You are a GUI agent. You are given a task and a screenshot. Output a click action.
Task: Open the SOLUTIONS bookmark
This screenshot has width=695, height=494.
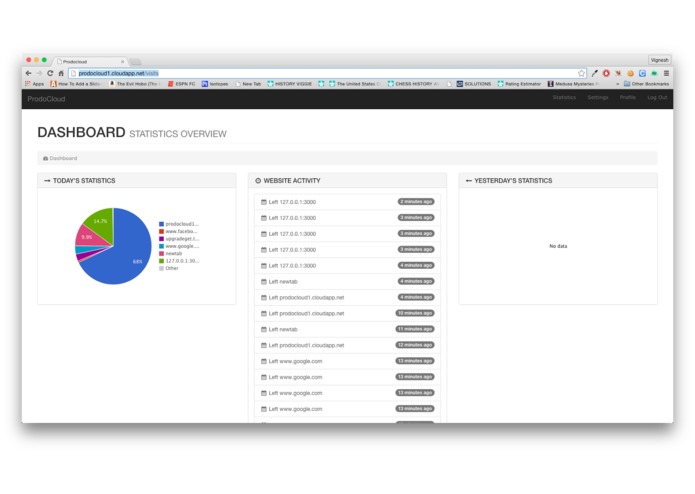tap(474, 84)
